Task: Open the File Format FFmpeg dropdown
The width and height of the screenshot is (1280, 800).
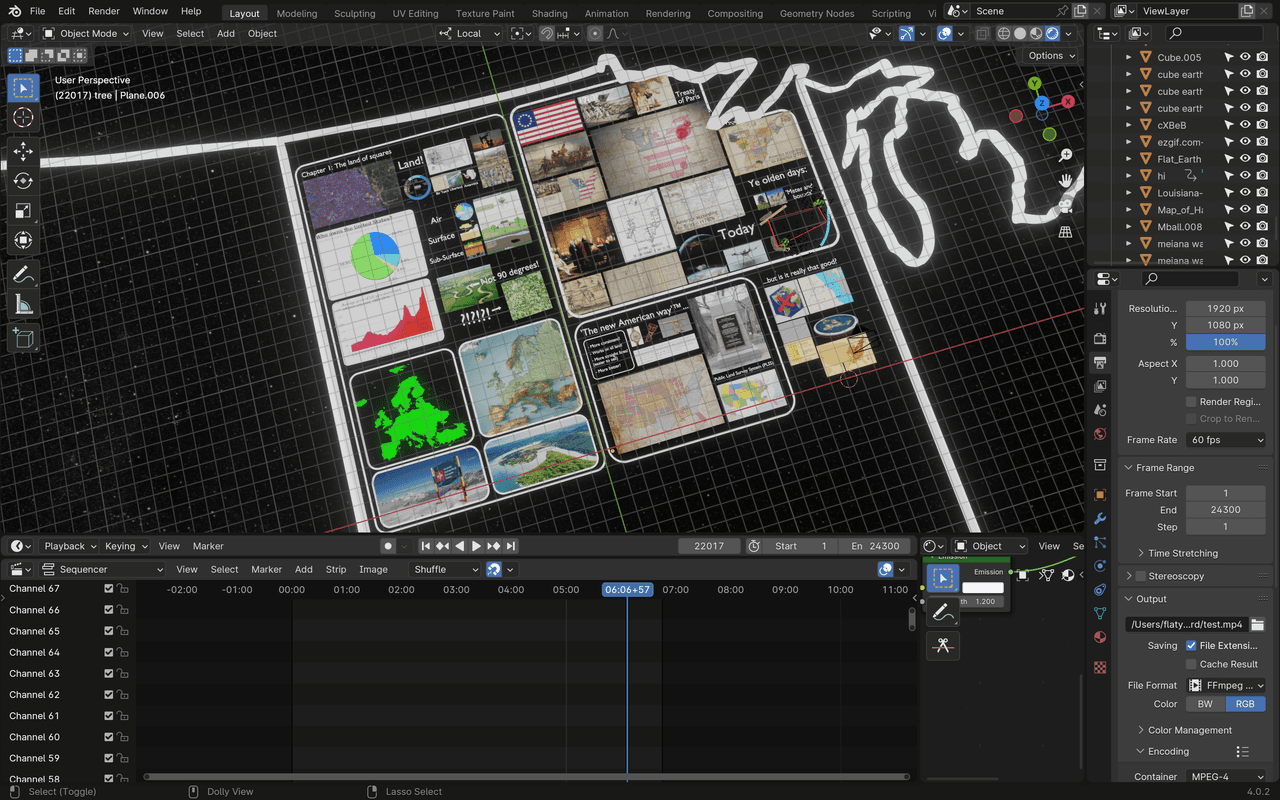Action: pos(1225,685)
